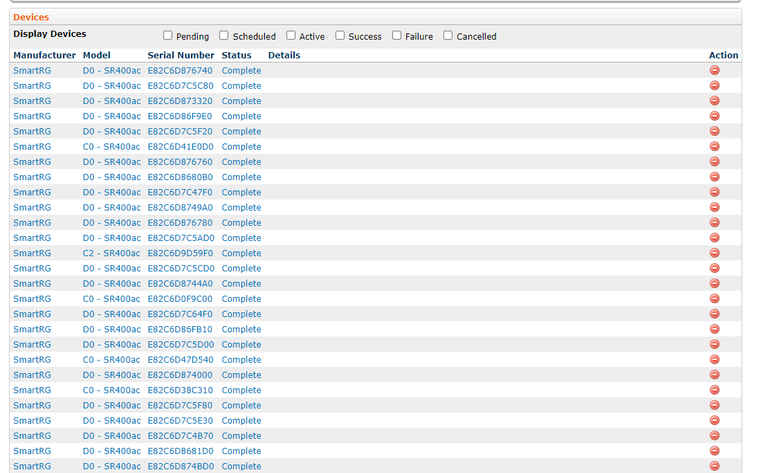
Task: Click remove icon for serial E82C6D7C5AD0
Action: pos(714,237)
